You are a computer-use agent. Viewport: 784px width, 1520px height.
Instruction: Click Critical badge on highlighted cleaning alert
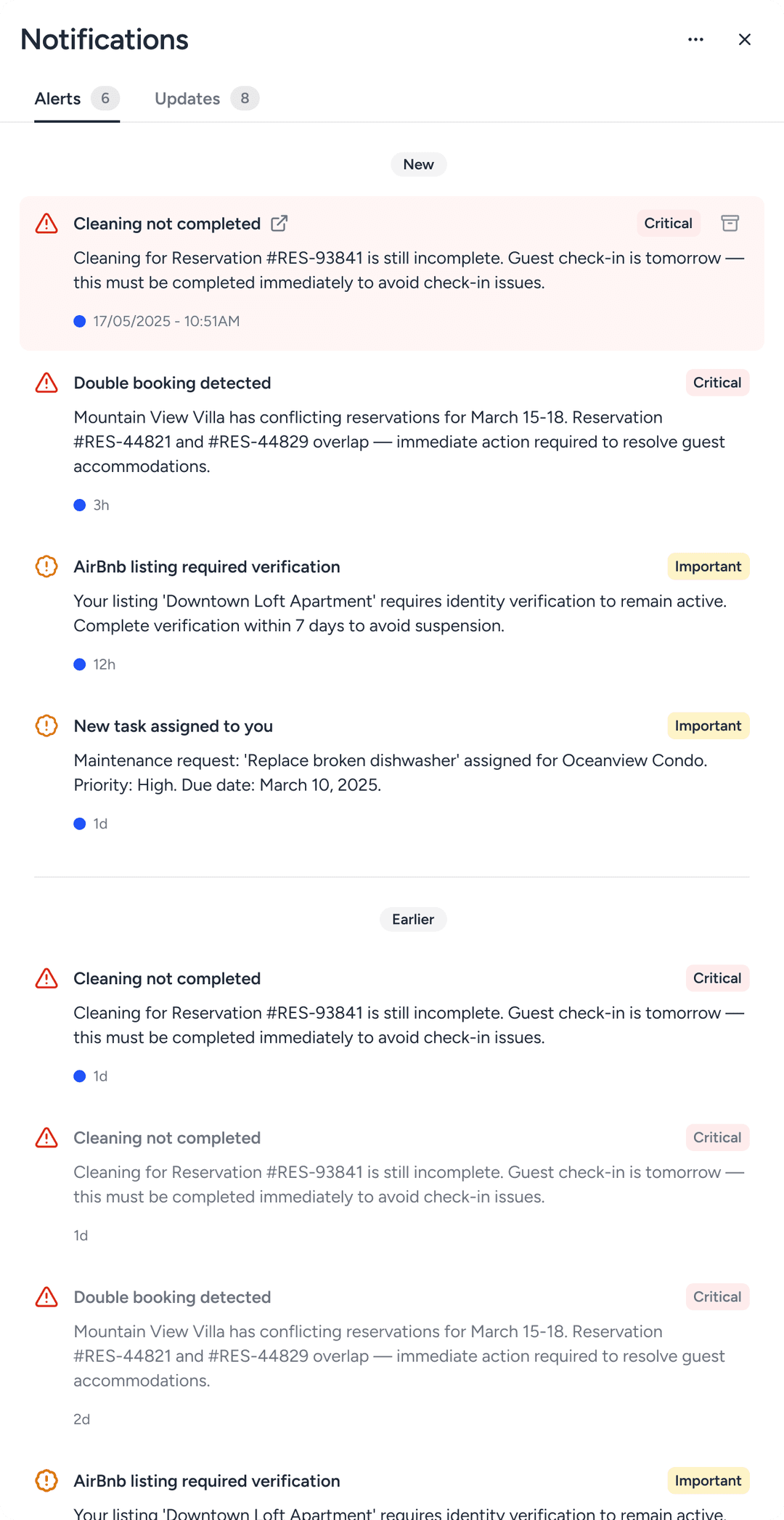tap(668, 223)
